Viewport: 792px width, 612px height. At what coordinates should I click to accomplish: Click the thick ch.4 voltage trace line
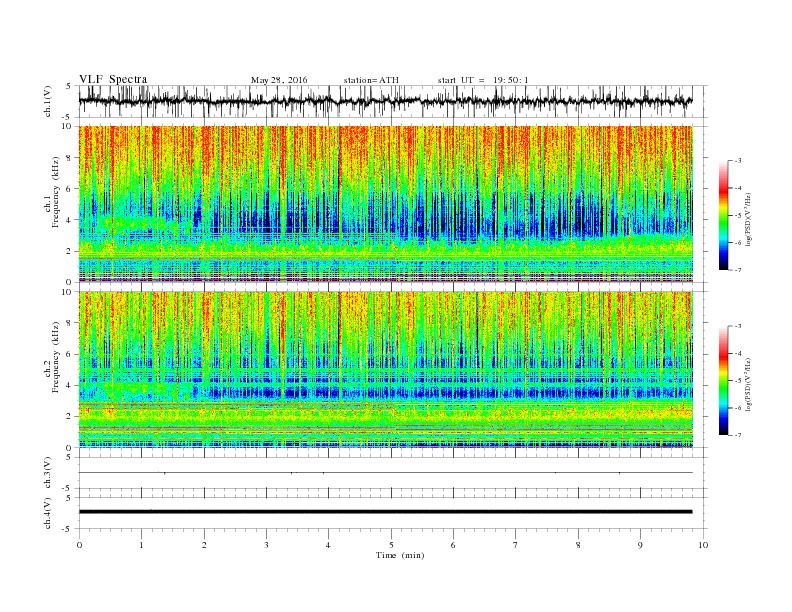click(386, 512)
